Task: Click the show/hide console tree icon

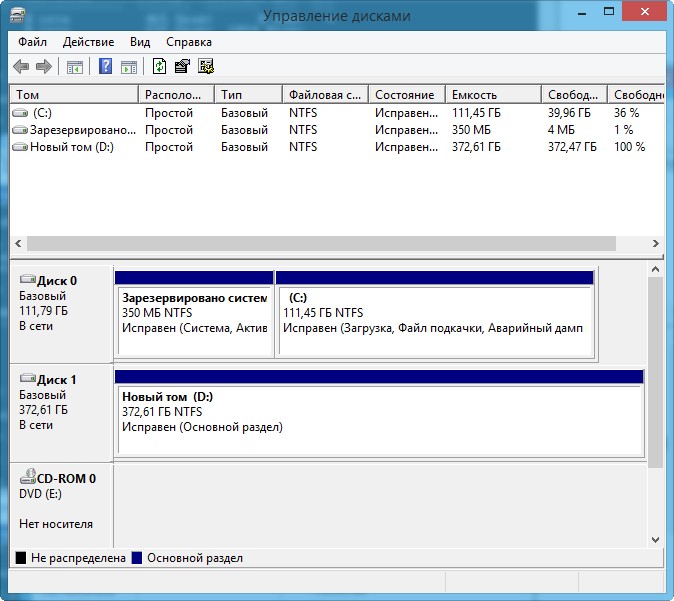Action: pos(74,67)
